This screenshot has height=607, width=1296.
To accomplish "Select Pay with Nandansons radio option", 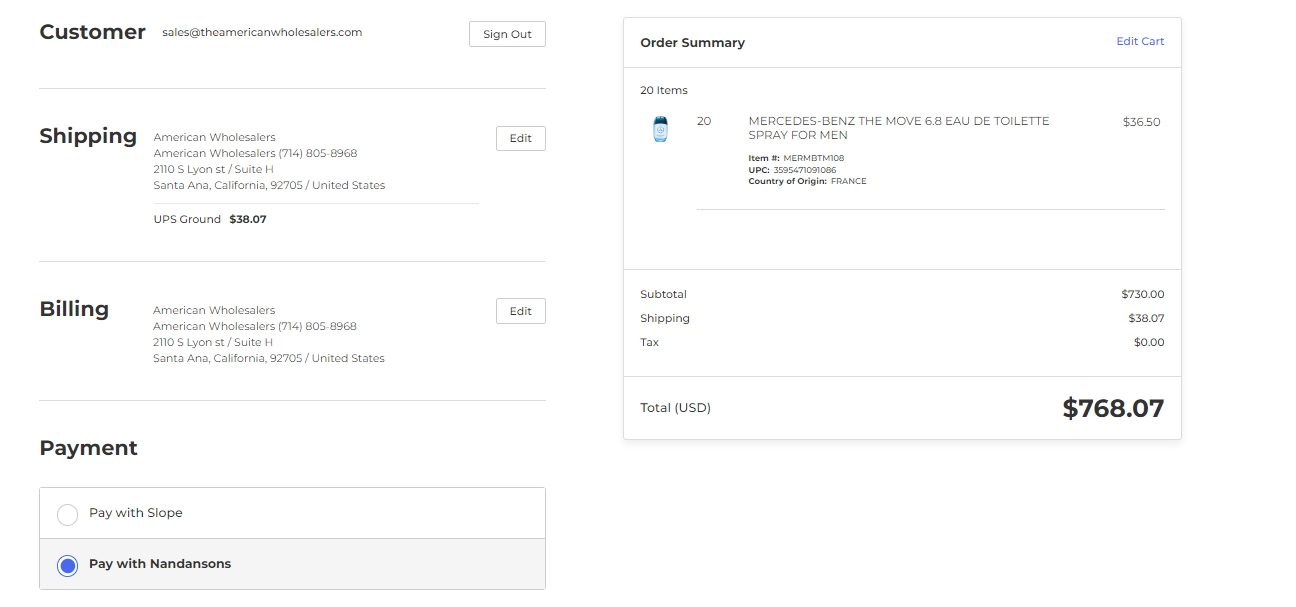I will [67, 565].
